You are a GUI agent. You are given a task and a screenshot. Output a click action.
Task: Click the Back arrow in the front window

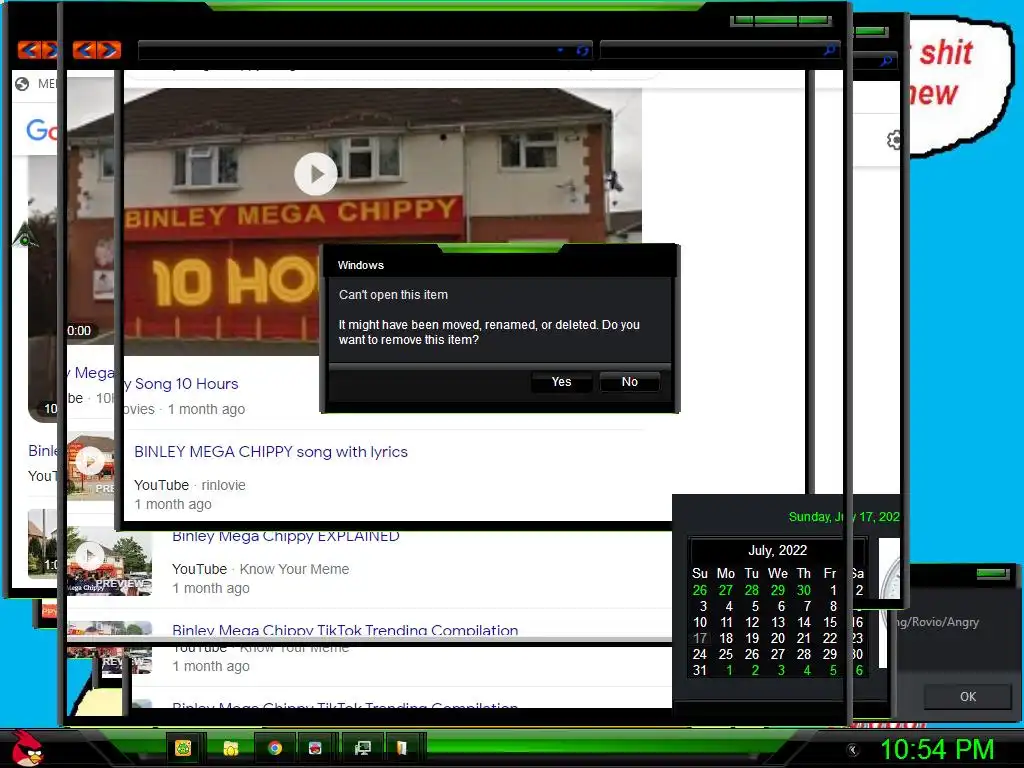[x=84, y=50]
